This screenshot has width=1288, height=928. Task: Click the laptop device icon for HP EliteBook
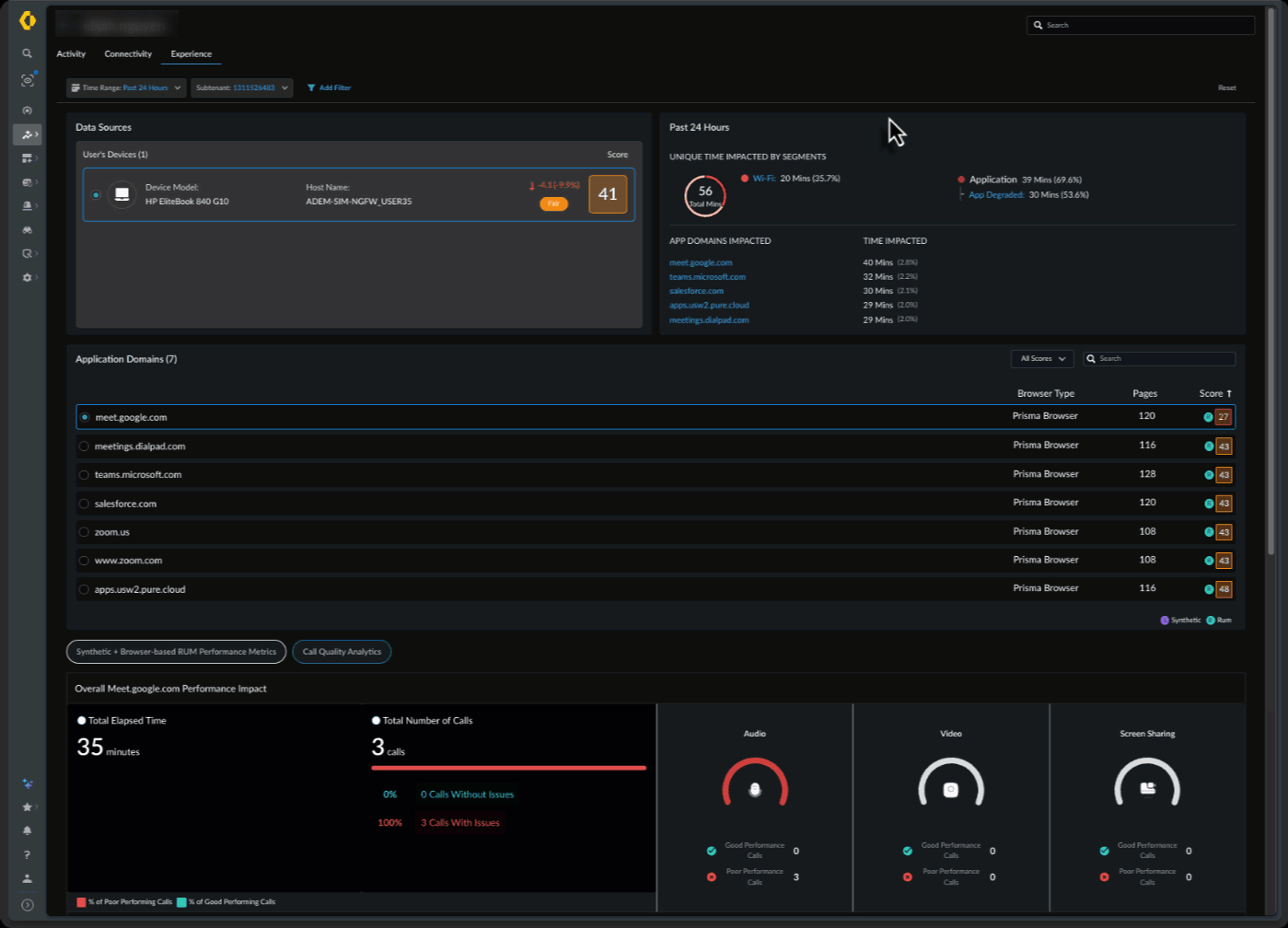122,194
